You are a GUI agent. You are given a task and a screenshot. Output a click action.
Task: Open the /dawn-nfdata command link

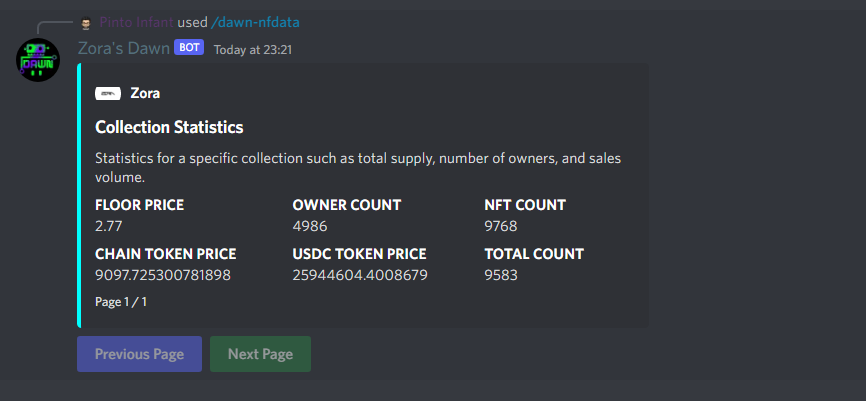point(255,22)
